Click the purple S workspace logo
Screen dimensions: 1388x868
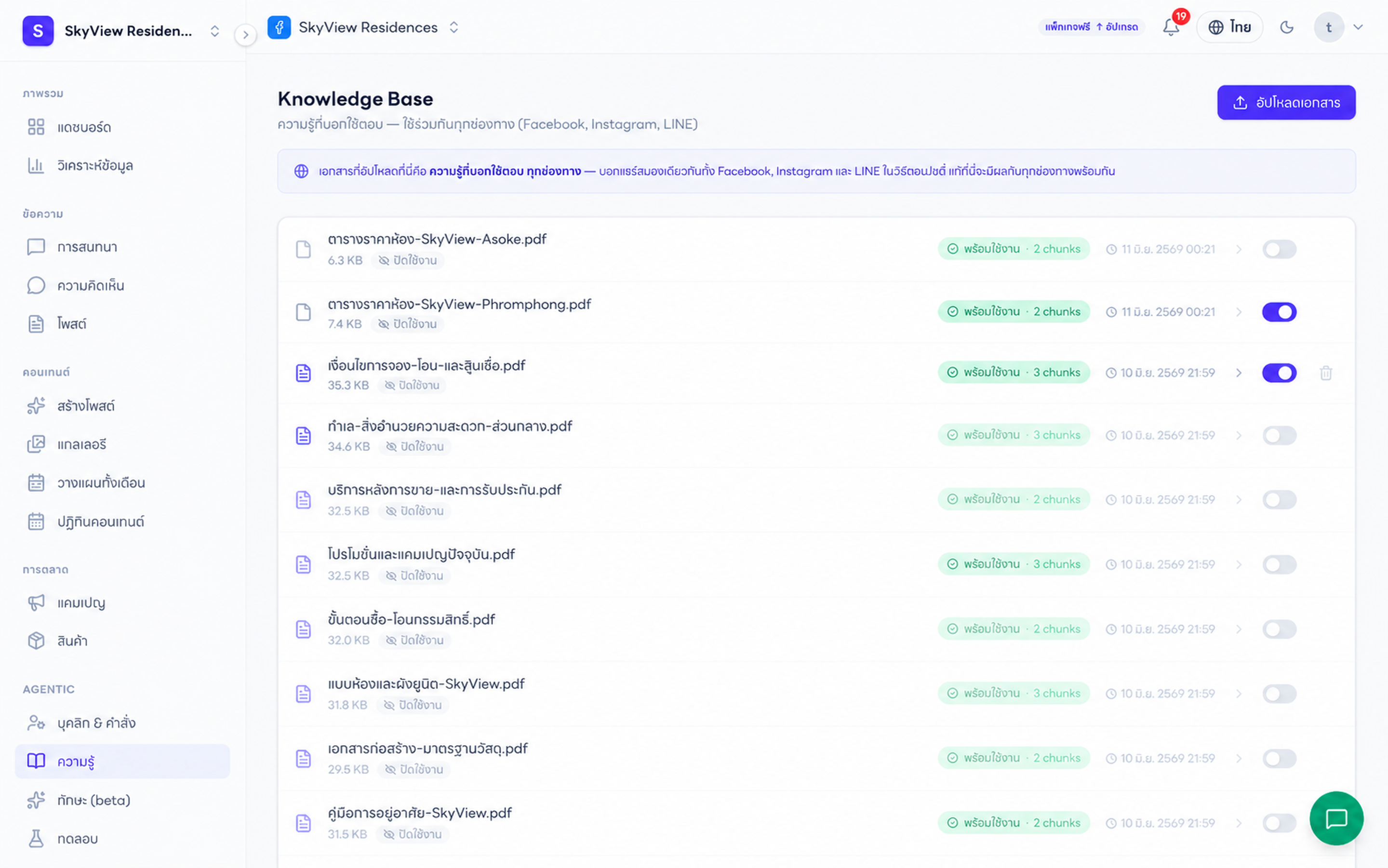pos(38,30)
